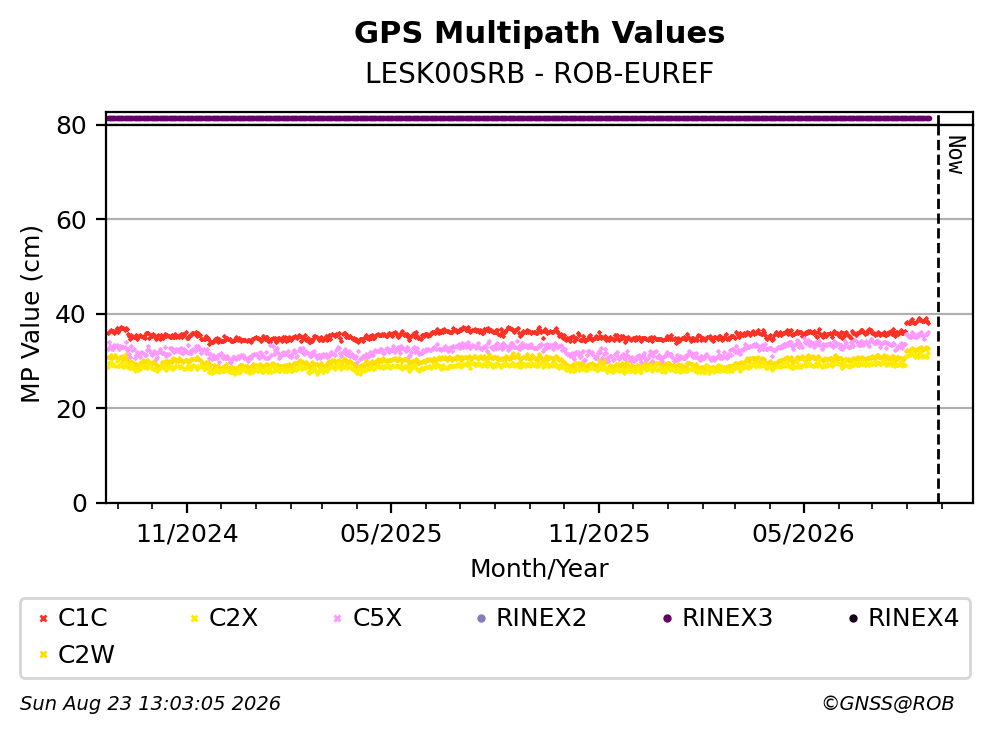Click the 05/2026 x-axis tick label

point(803,534)
